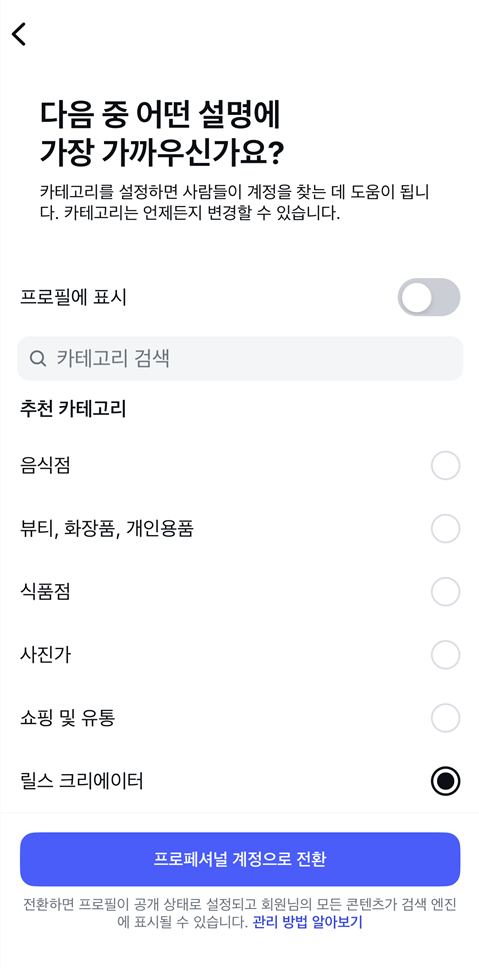479x968 pixels.
Task: Click the selected 릴스 크리에이터 radio button
Action: click(x=446, y=782)
